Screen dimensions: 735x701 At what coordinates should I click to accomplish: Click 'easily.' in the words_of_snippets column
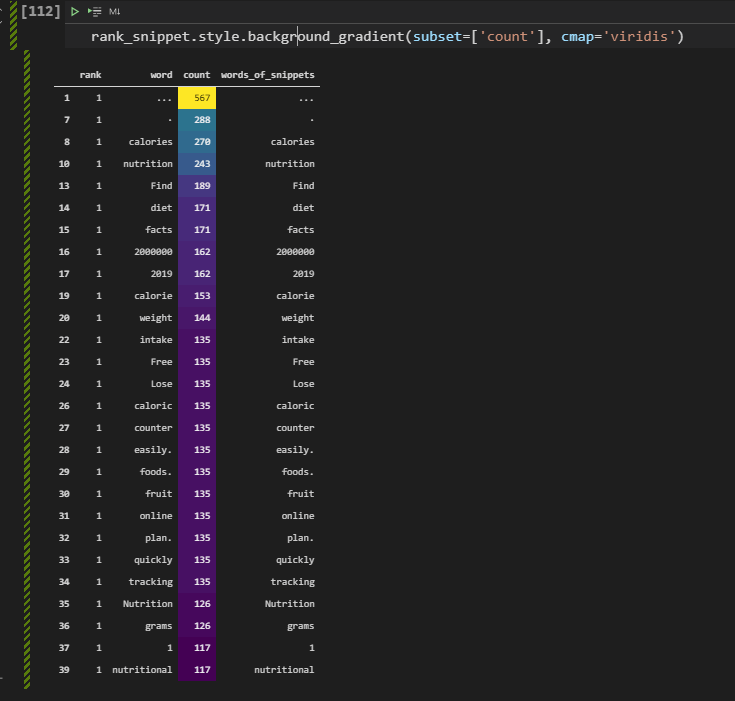click(x=295, y=450)
